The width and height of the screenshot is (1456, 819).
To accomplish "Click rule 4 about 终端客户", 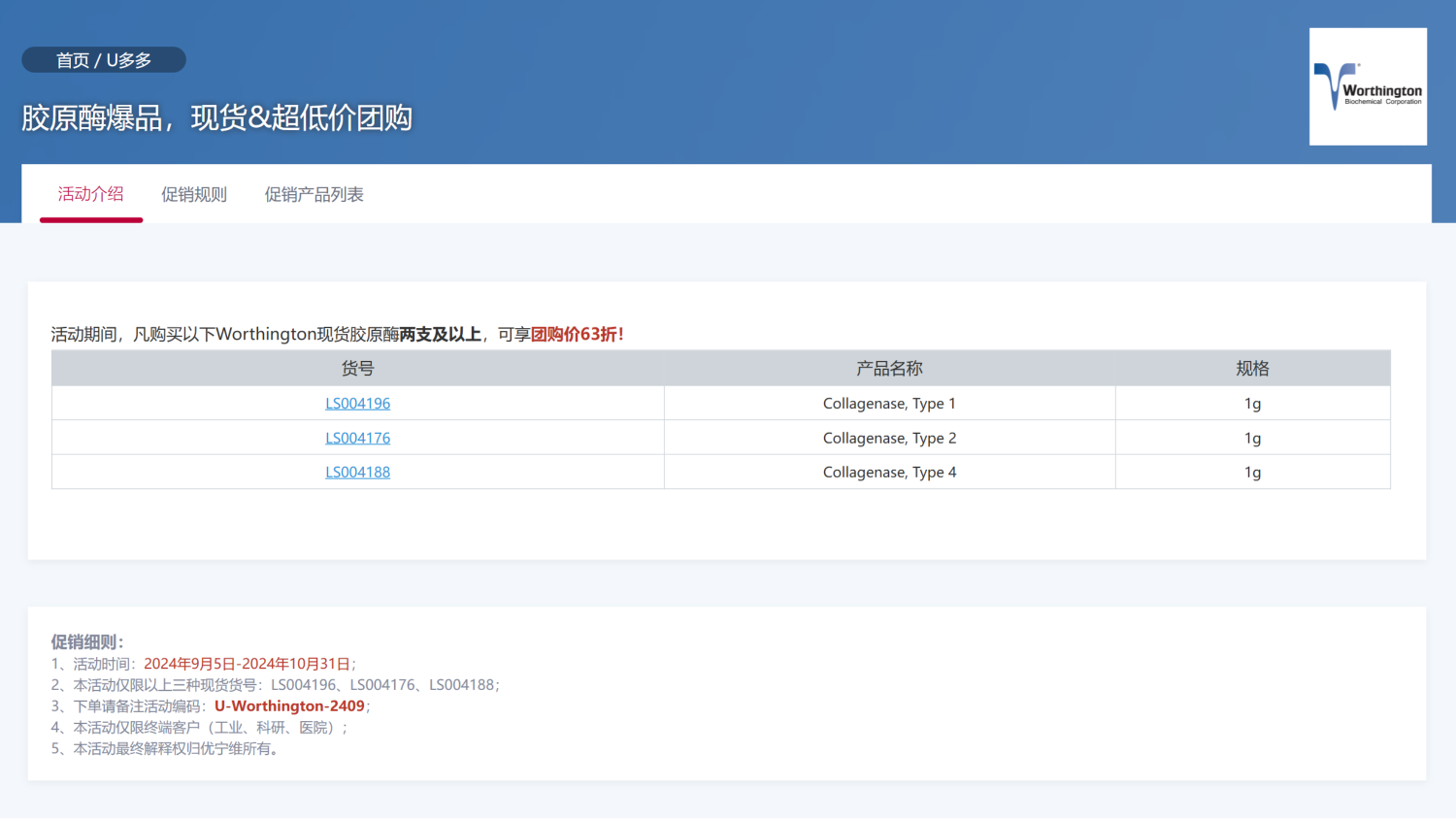I will point(199,728).
